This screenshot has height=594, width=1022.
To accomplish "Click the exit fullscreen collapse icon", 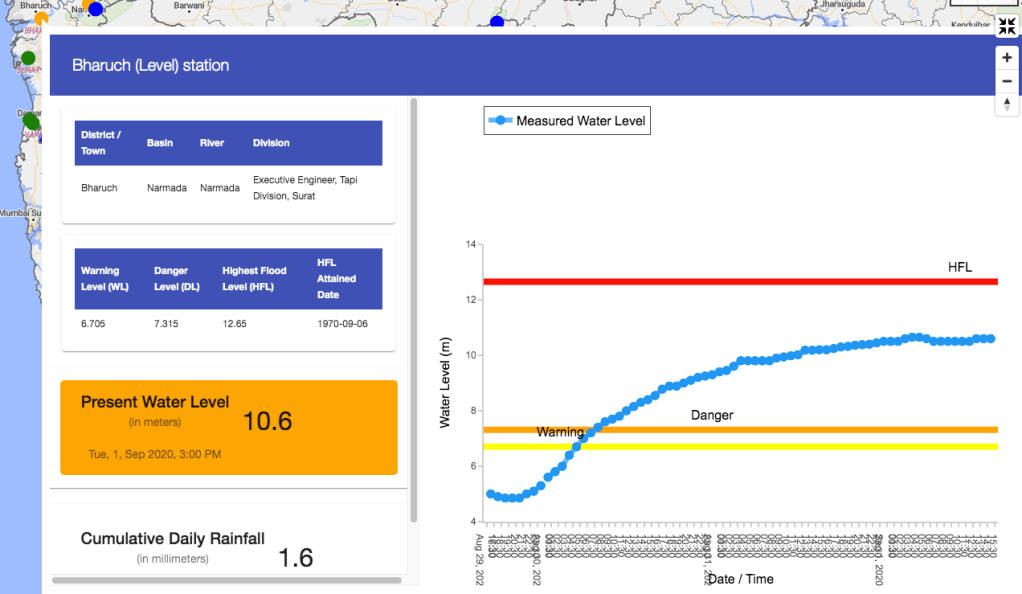I will [1006, 27].
